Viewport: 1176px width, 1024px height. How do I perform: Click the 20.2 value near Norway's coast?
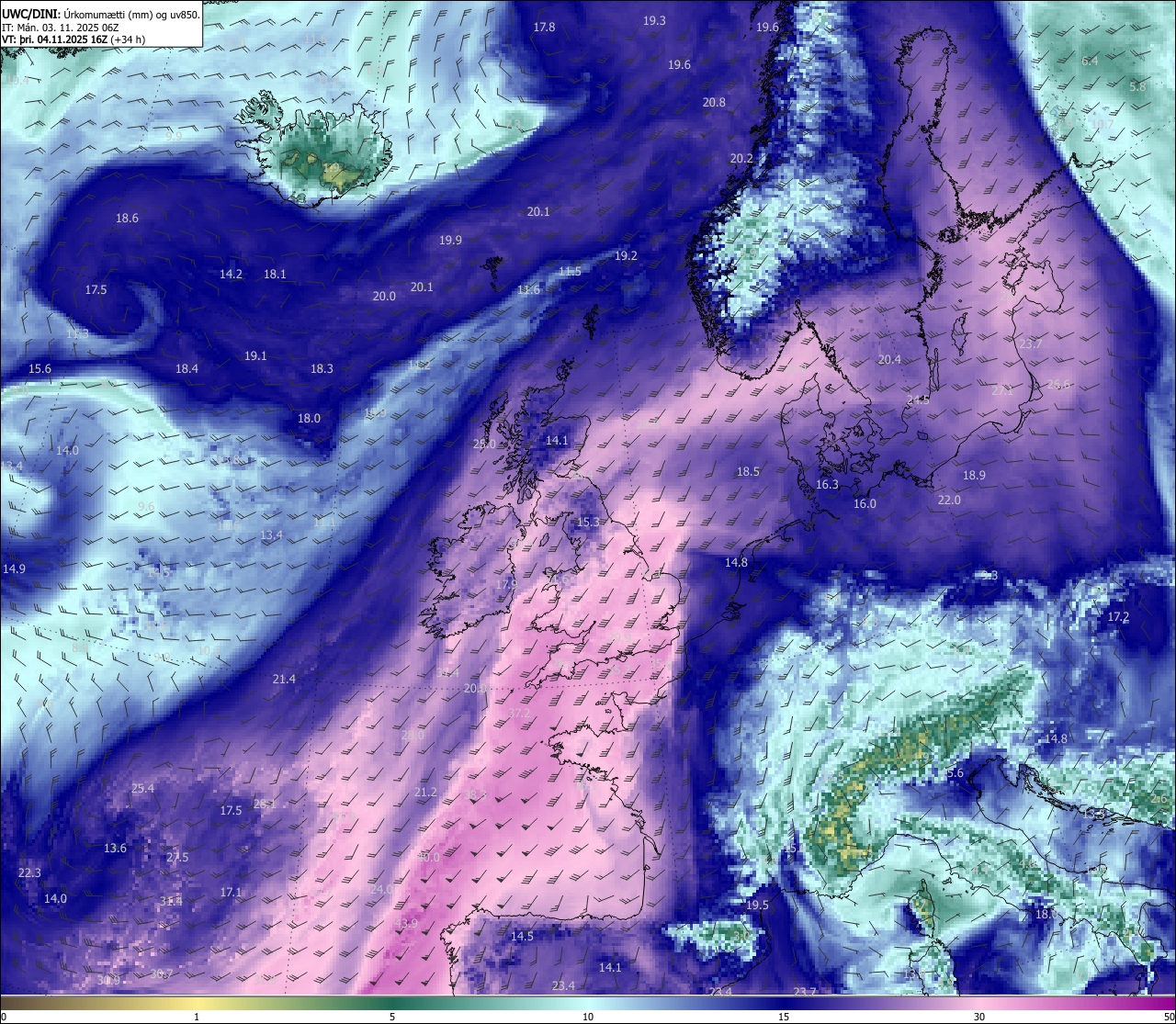pyautogui.click(x=741, y=159)
